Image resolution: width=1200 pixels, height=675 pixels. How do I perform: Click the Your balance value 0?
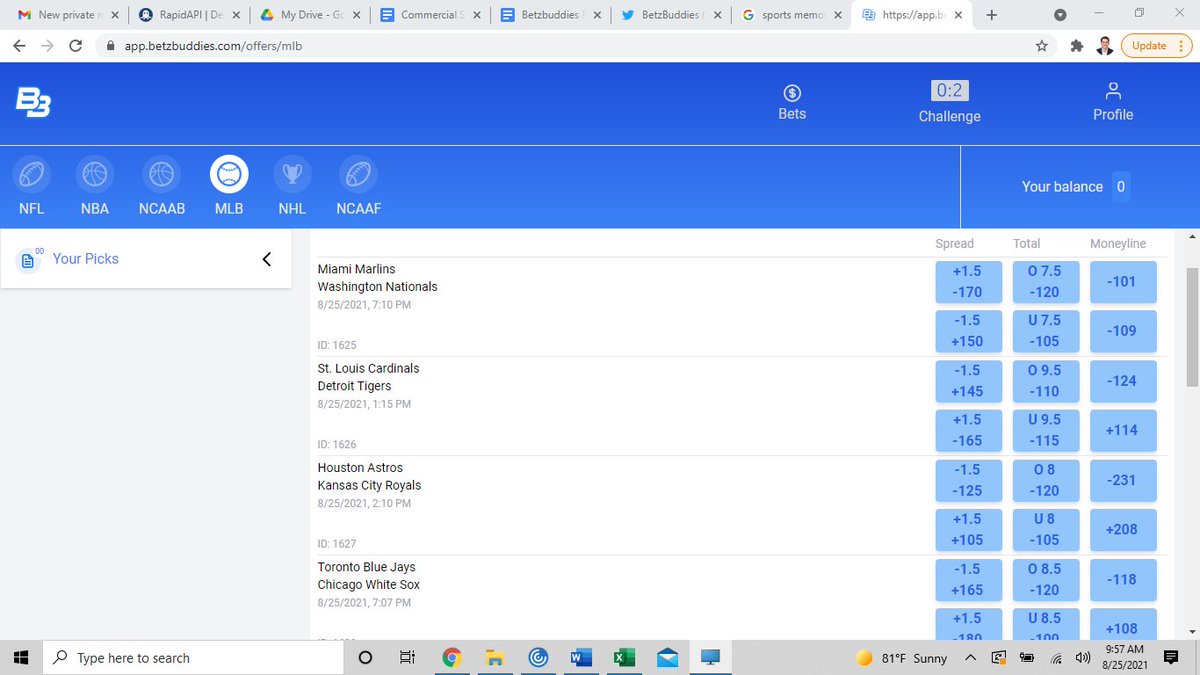pos(1121,187)
